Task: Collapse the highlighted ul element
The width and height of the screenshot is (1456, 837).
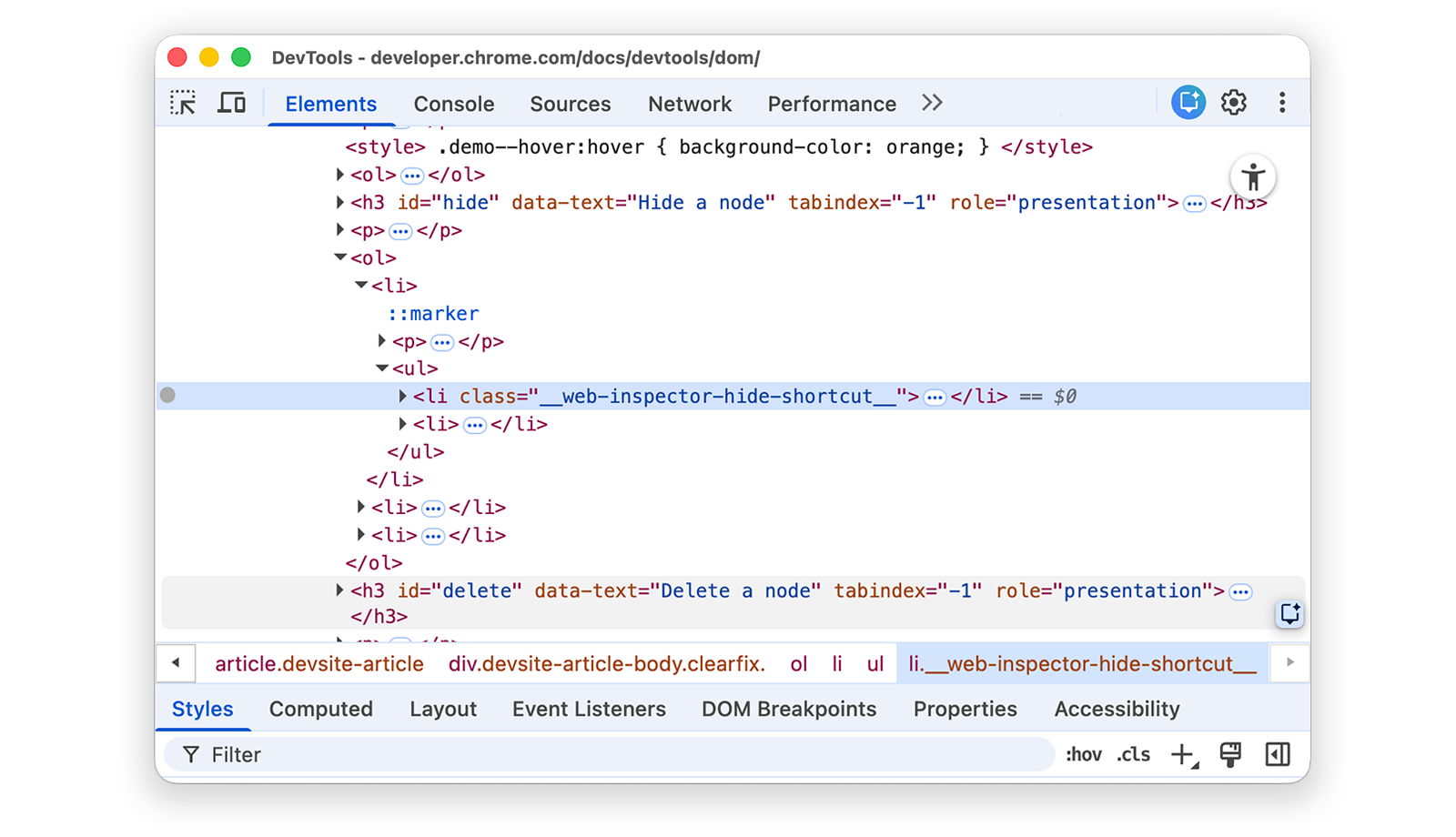Action: 381,368
